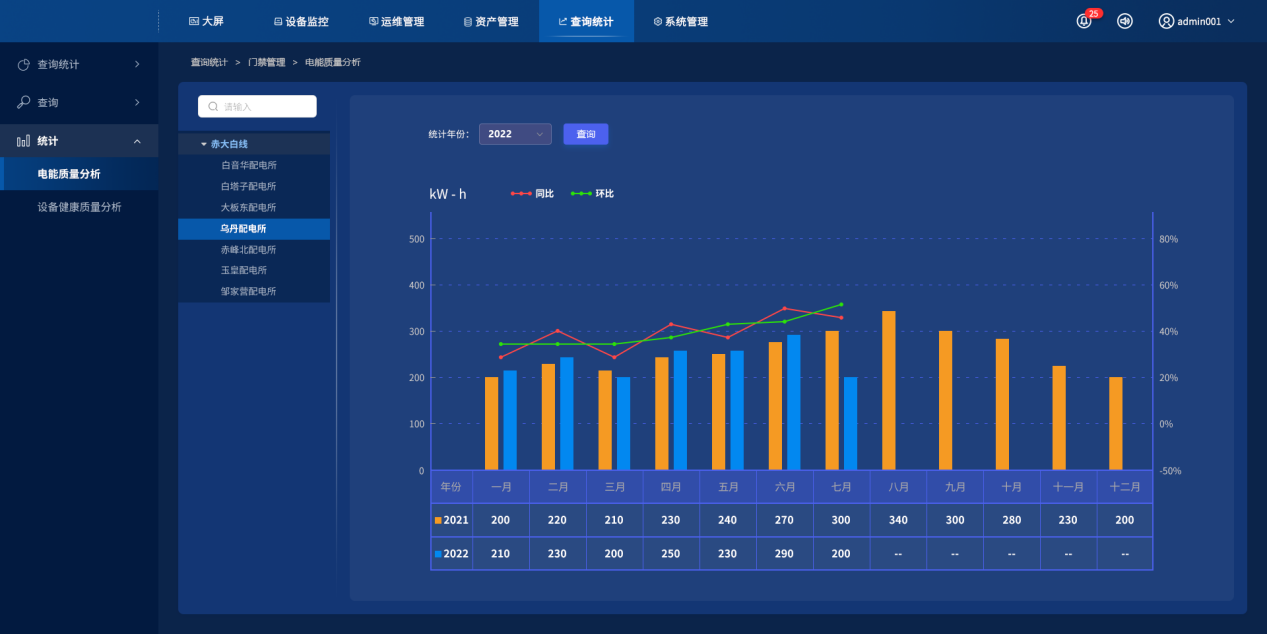Click the blue 2022 legend swatch in table
Viewport: 1267px width, 634px height.
pyautogui.click(x=438, y=553)
